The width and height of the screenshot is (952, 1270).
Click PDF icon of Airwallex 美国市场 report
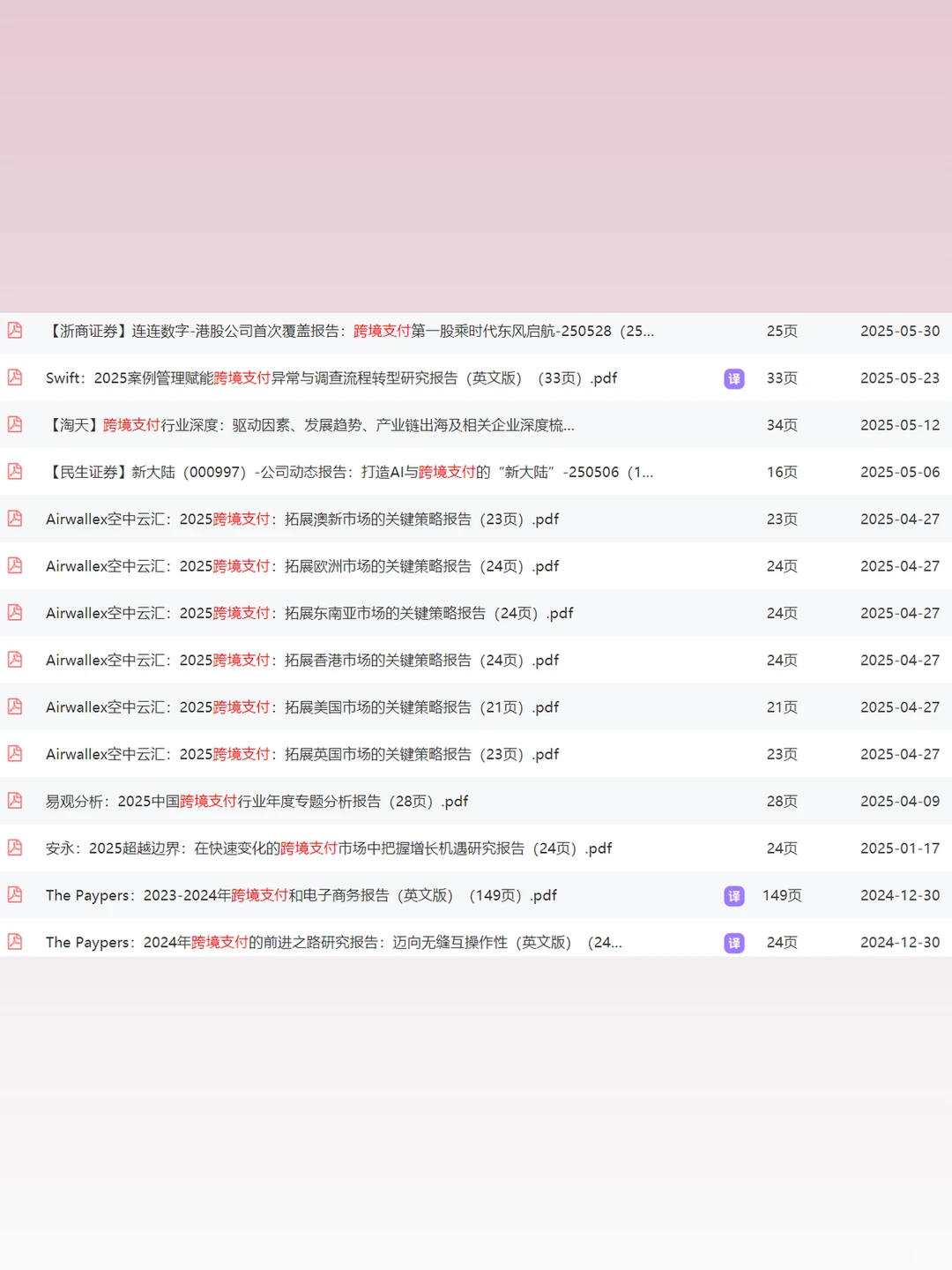click(15, 706)
